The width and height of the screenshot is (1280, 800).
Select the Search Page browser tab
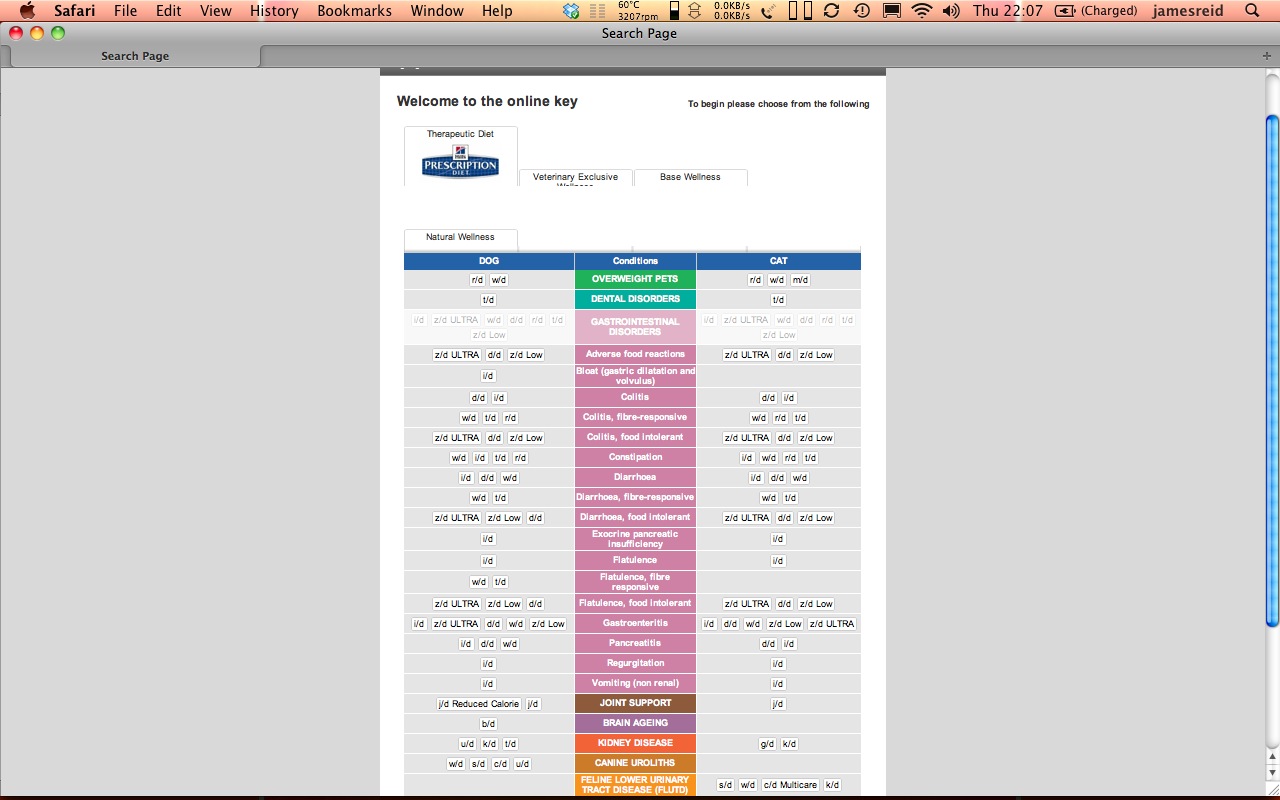pyautogui.click(x=135, y=56)
